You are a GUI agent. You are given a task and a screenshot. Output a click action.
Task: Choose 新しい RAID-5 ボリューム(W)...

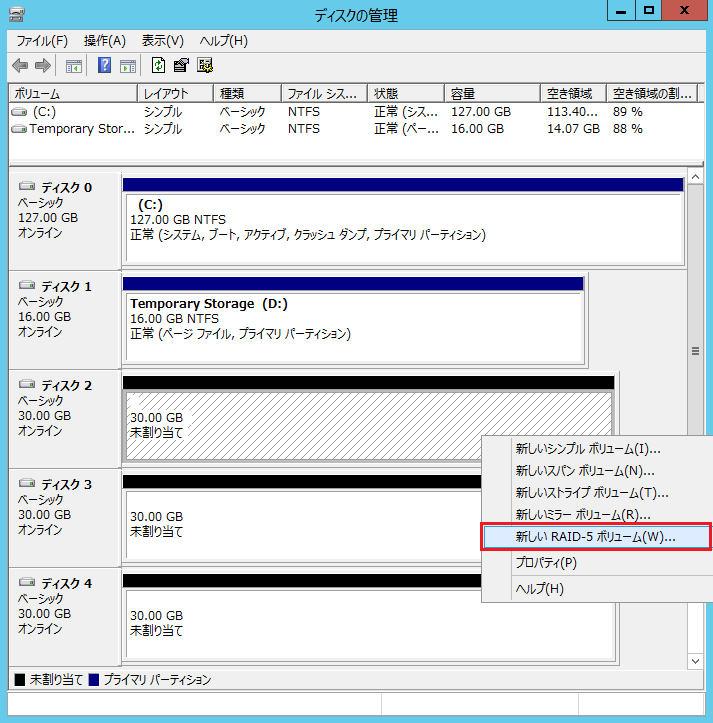[597, 537]
